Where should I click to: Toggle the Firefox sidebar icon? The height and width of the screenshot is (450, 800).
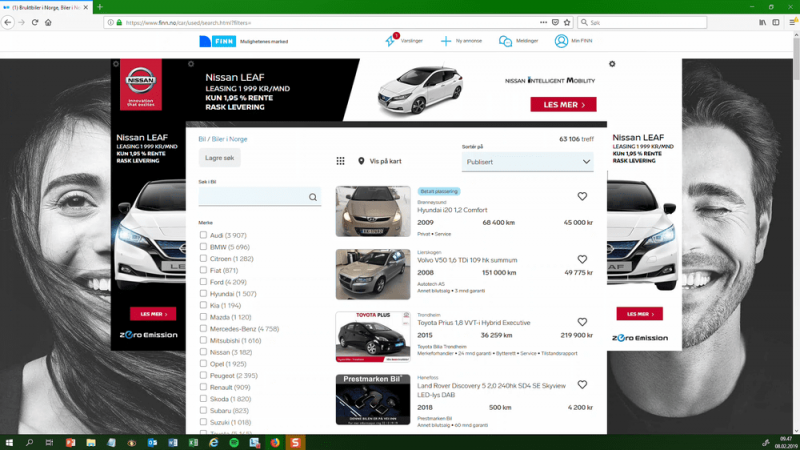coord(776,22)
